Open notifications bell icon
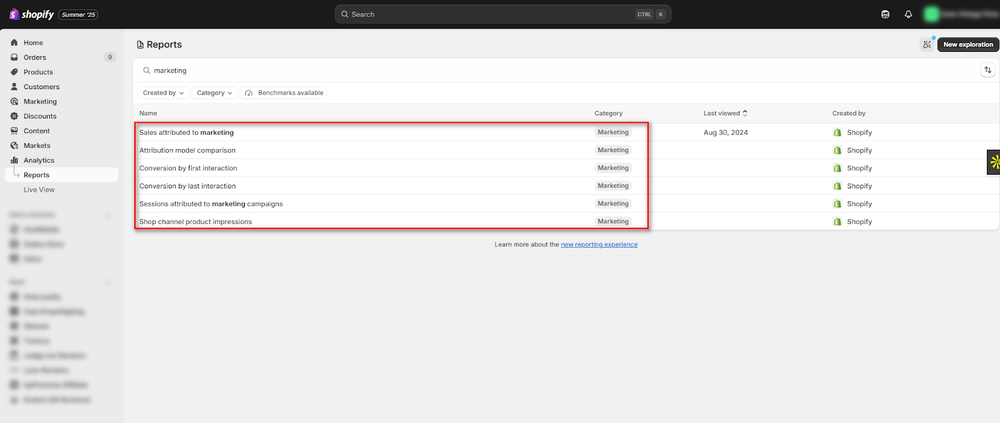 pyautogui.click(x=908, y=14)
